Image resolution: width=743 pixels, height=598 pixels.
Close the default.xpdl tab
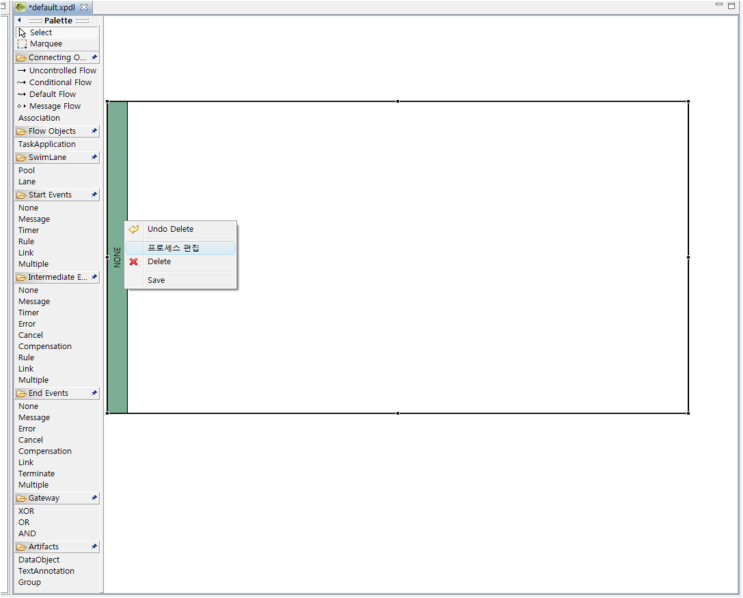pyautogui.click(x=84, y=8)
